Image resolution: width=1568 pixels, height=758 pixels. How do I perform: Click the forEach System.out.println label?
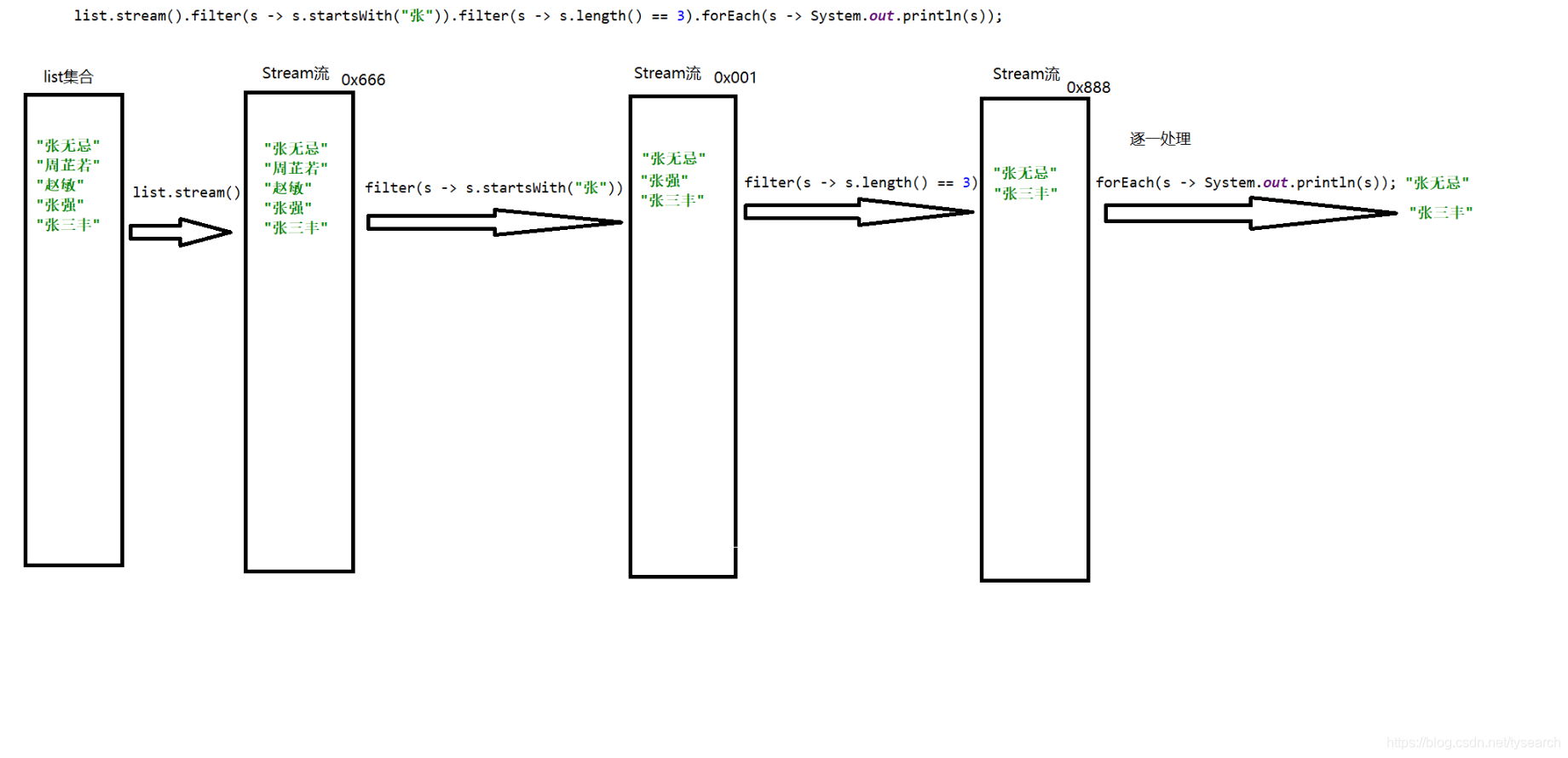[x=1246, y=182]
